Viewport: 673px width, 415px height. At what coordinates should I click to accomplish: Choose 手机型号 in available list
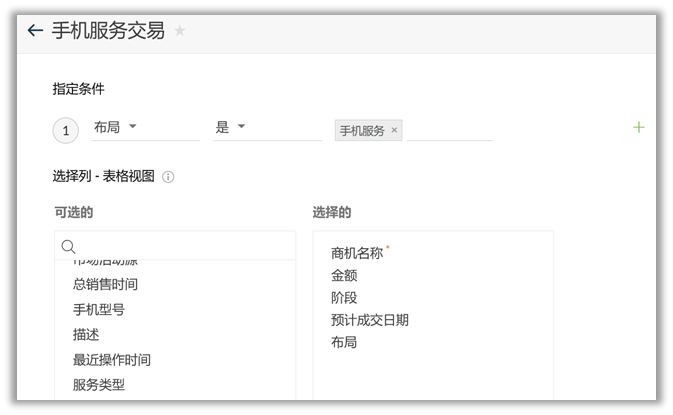coord(98,310)
